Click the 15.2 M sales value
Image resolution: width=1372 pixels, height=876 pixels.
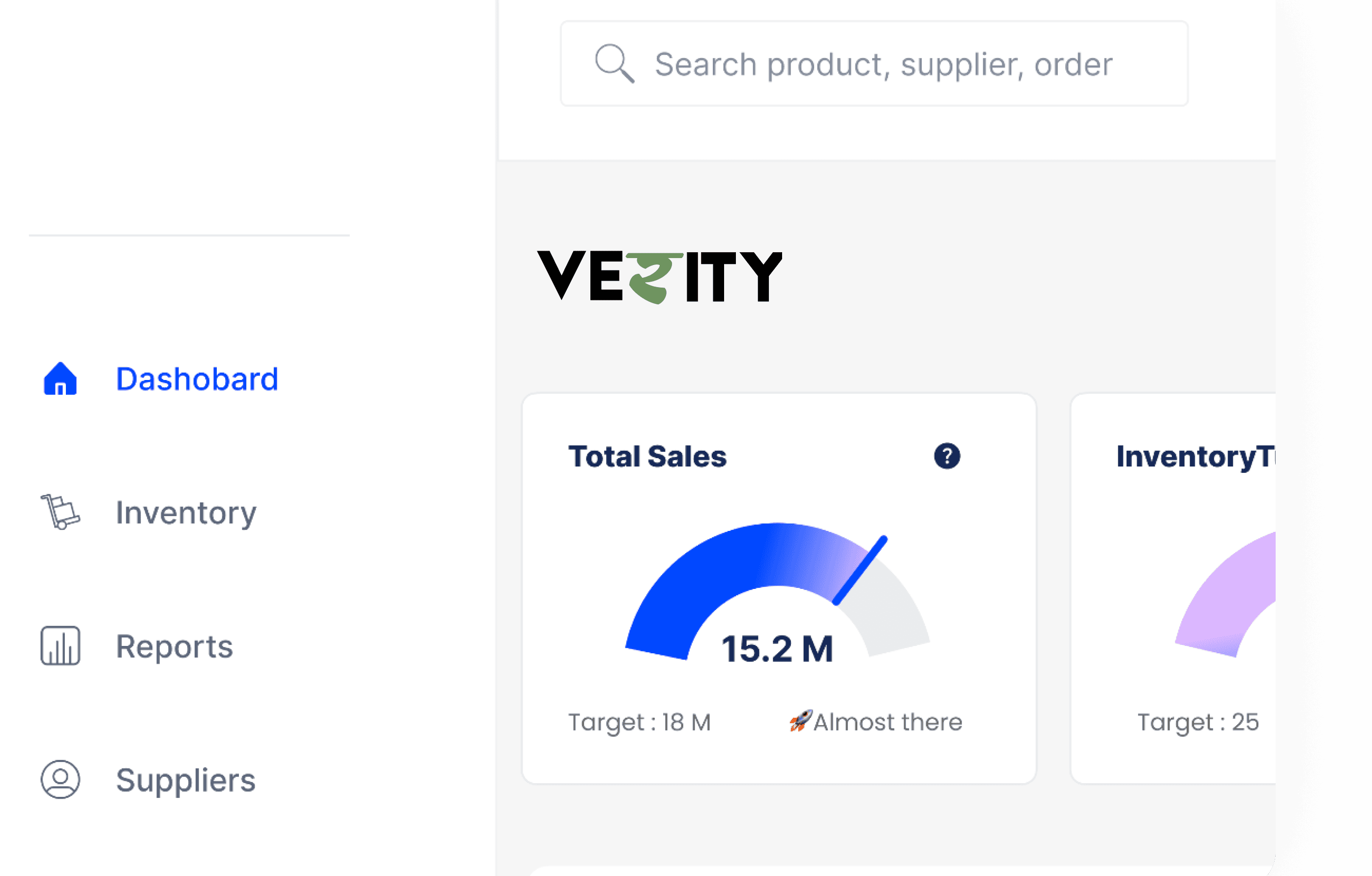[777, 648]
